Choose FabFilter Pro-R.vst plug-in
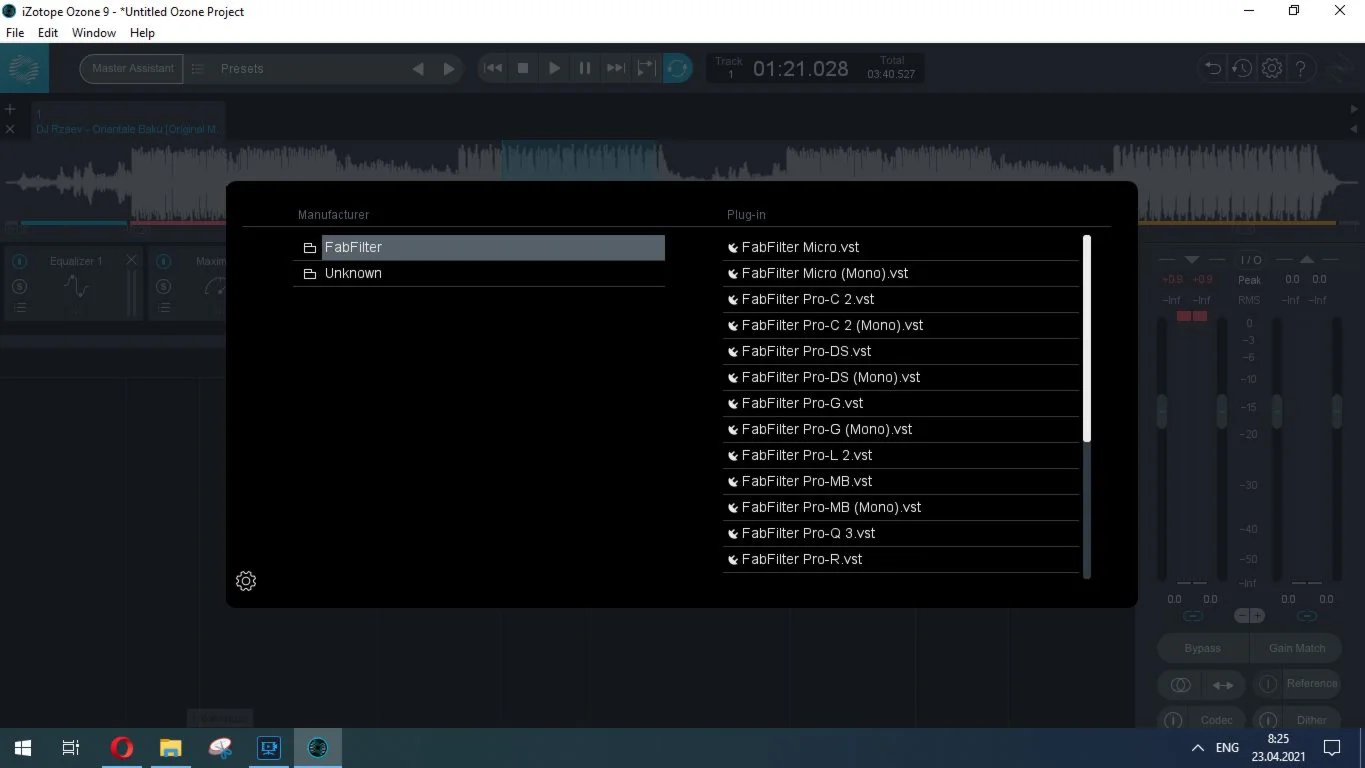1365x768 pixels. (x=901, y=559)
